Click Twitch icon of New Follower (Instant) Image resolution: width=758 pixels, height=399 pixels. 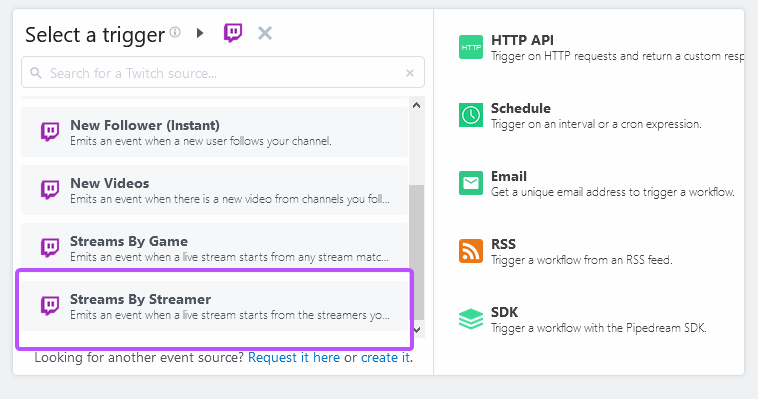(x=50, y=132)
